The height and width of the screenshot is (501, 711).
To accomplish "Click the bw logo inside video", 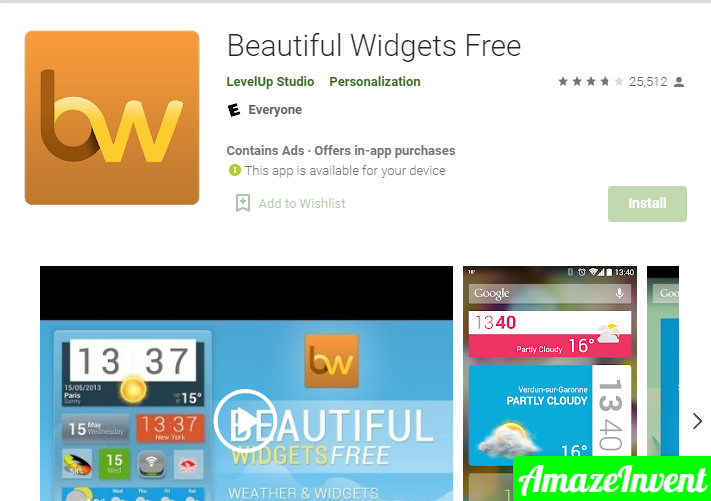I will [x=331, y=361].
